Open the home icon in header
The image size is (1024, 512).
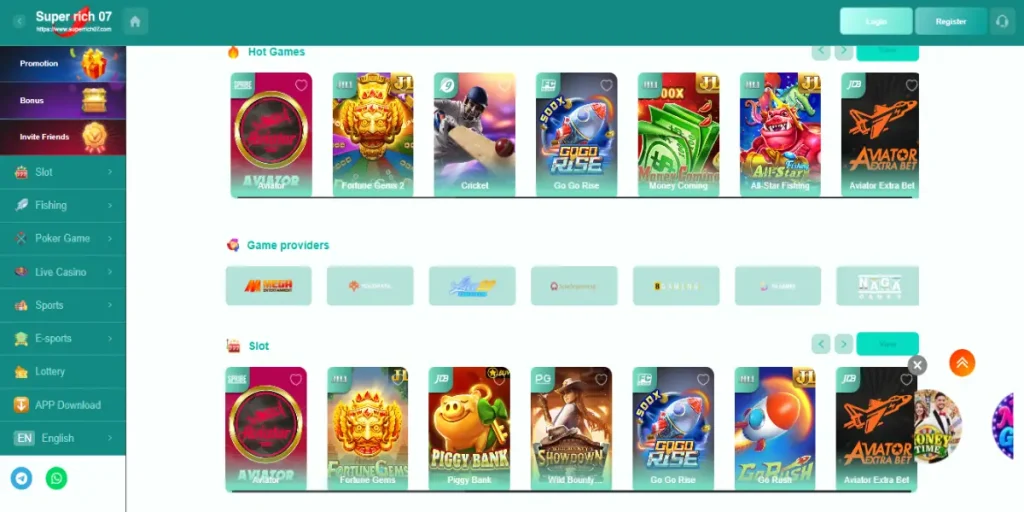pos(135,21)
